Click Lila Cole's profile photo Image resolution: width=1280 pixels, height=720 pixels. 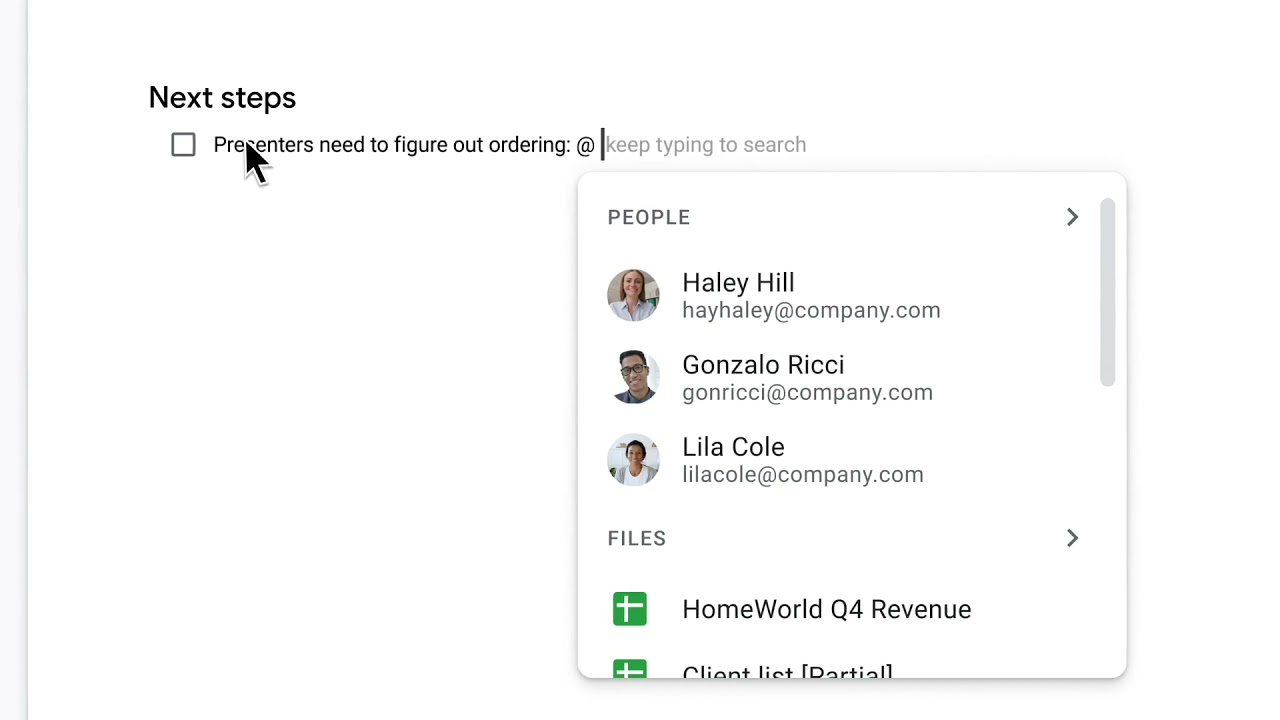pos(633,459)
